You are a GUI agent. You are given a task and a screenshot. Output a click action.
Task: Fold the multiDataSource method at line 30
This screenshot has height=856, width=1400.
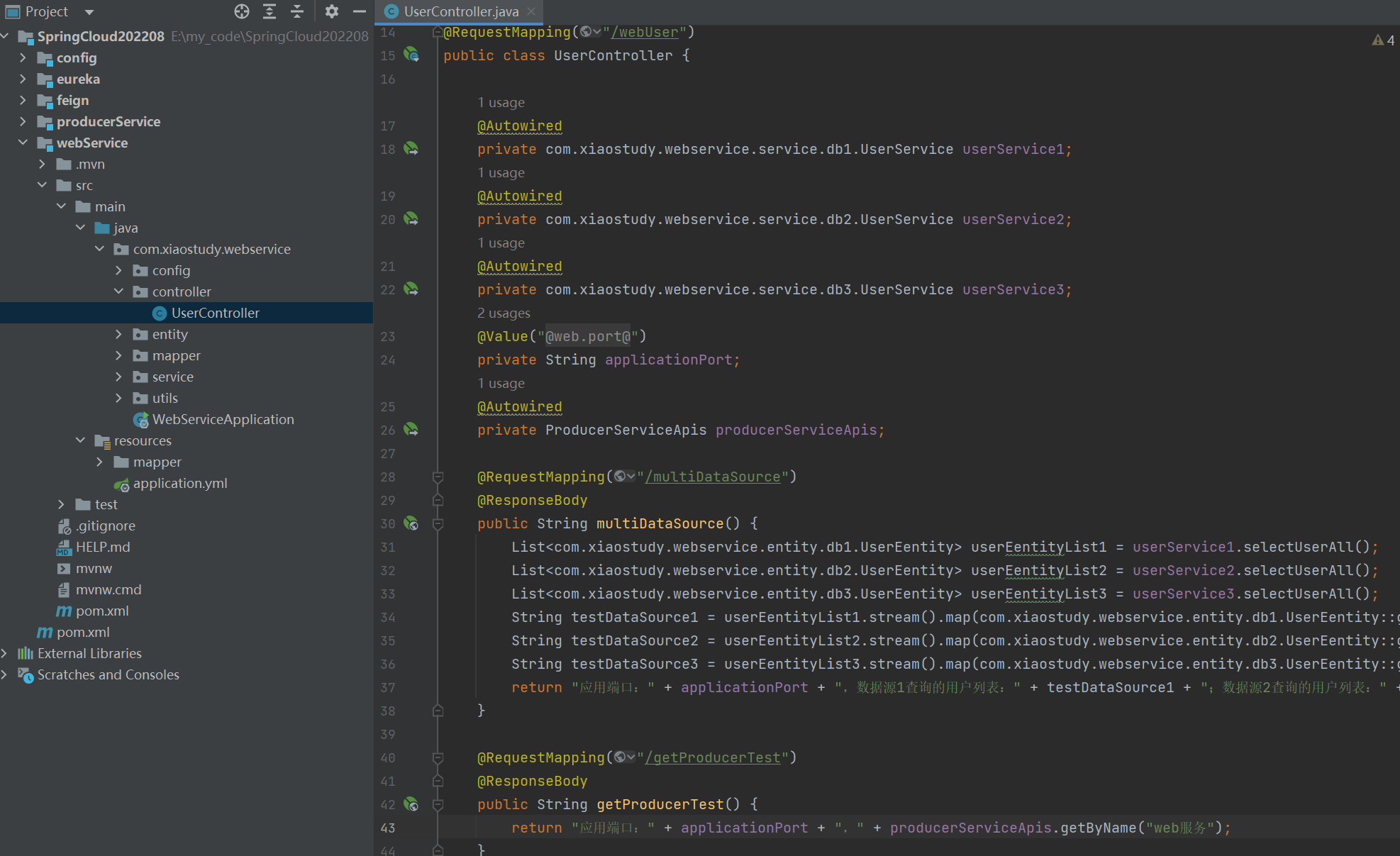pos(438,523)
